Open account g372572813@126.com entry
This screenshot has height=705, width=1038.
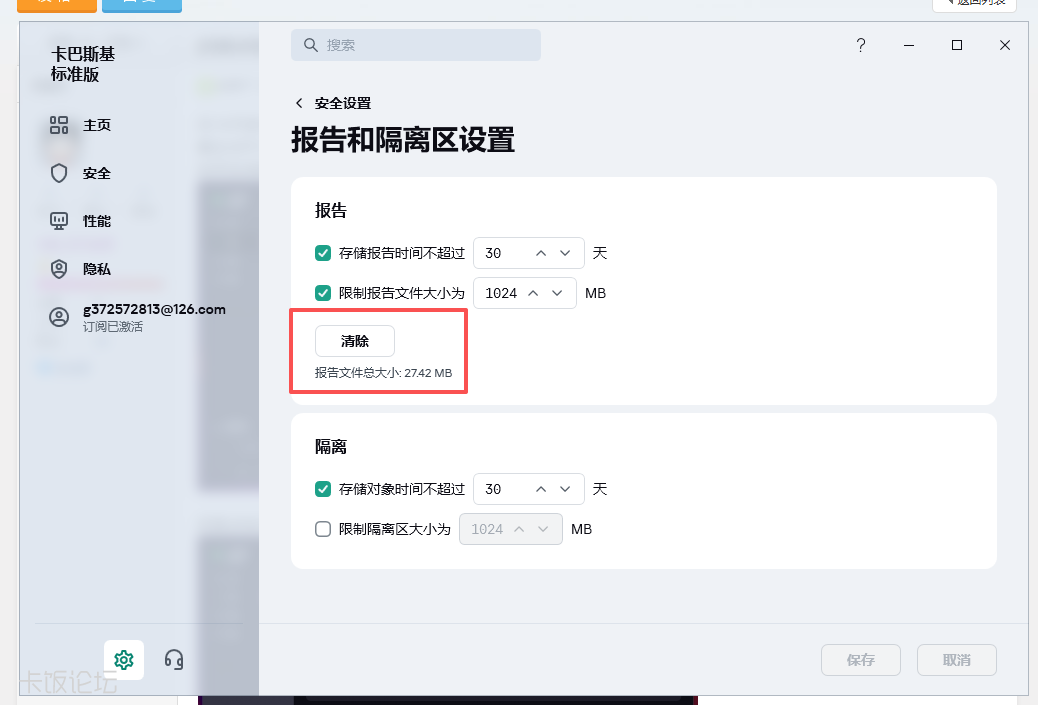tap(138, 317)
